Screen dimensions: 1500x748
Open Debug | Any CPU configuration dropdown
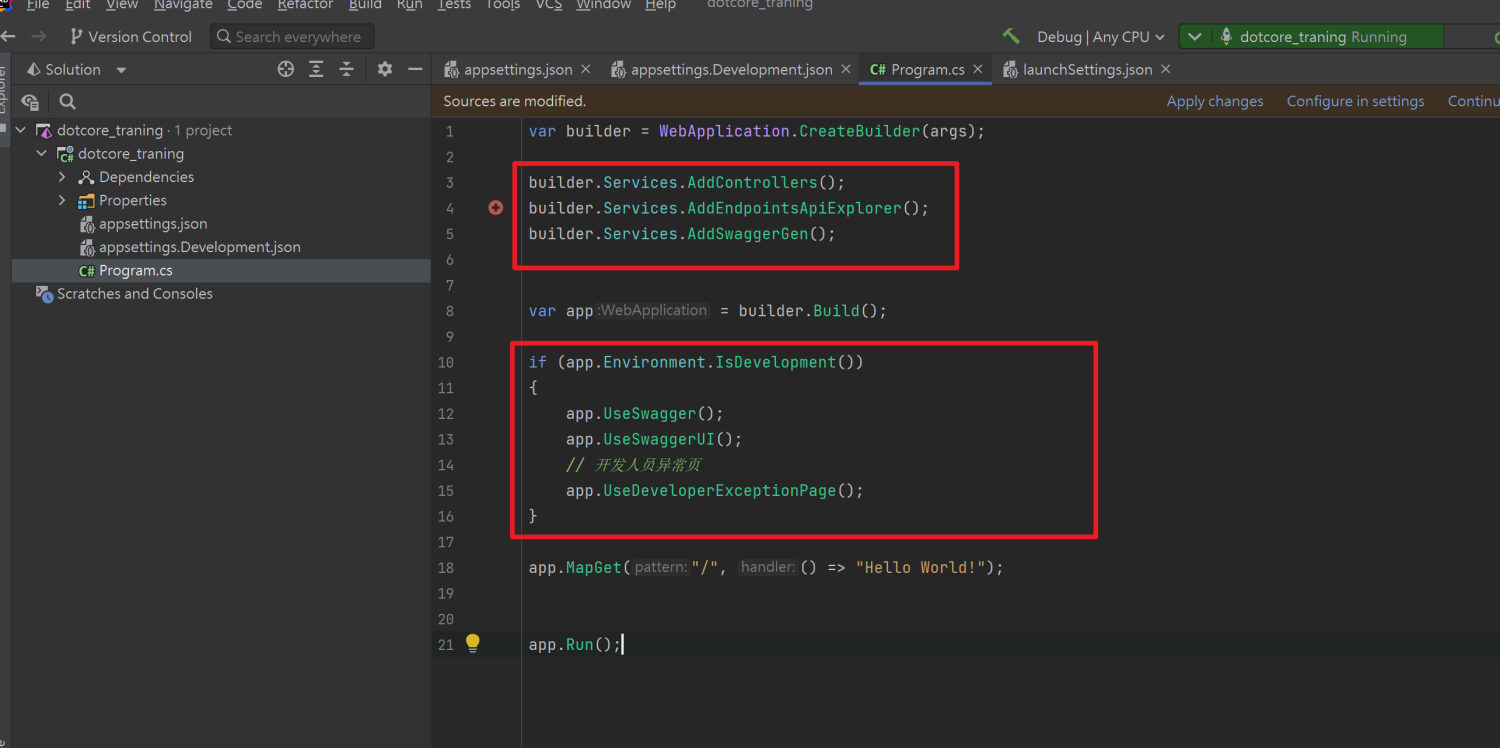[x=1100, y=36]
